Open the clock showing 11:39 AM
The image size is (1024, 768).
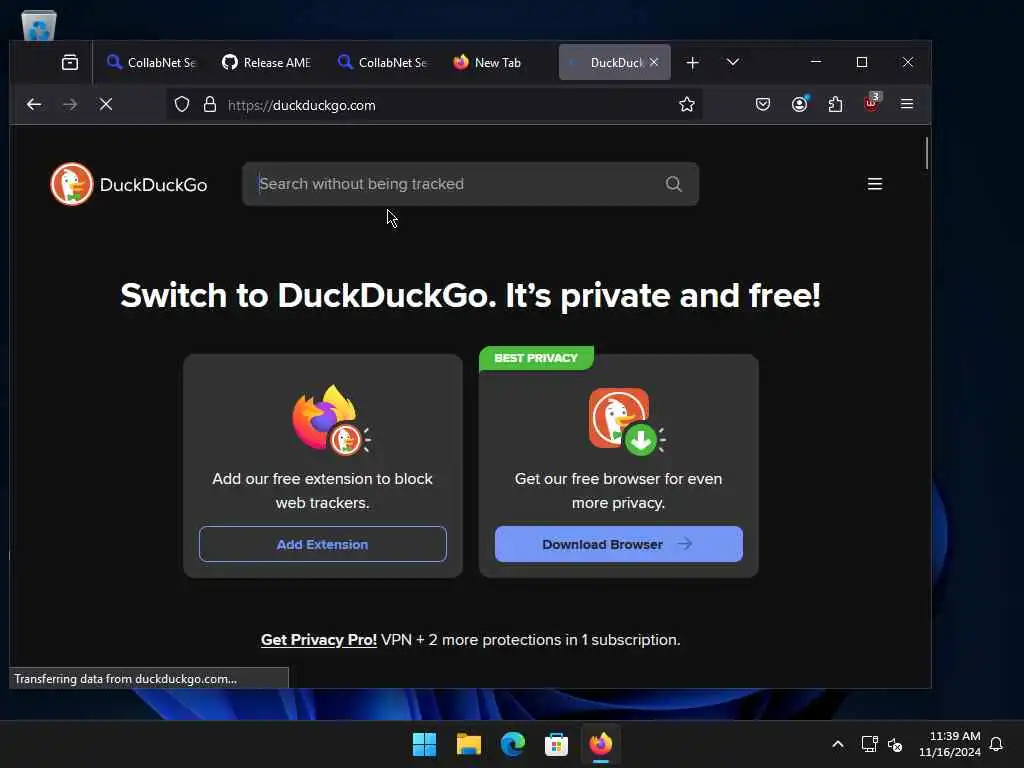coord(950,744)
